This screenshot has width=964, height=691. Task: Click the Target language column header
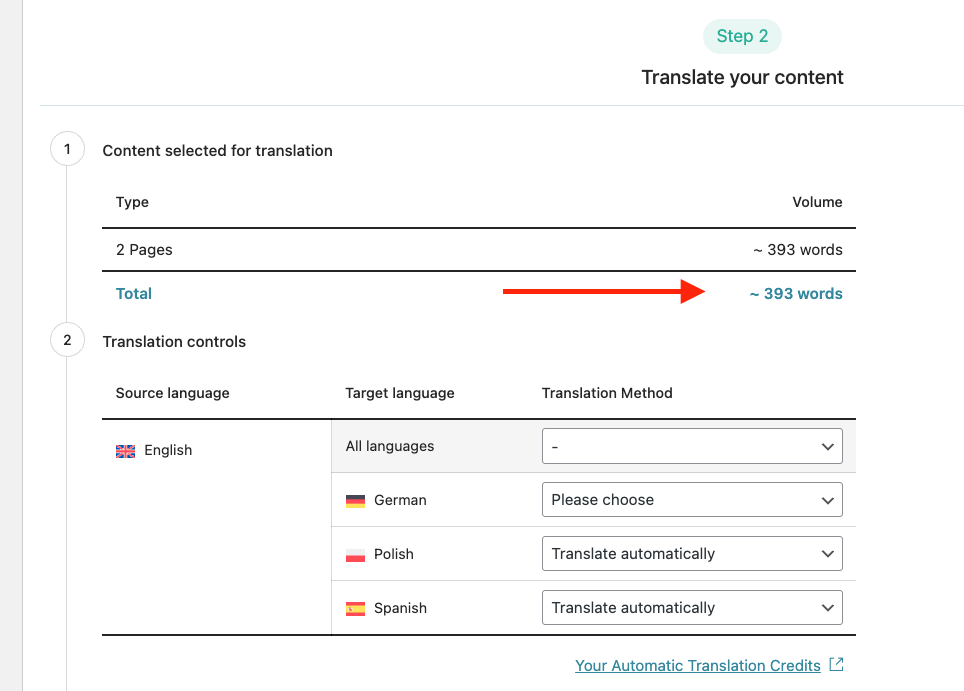coord(400,393)
